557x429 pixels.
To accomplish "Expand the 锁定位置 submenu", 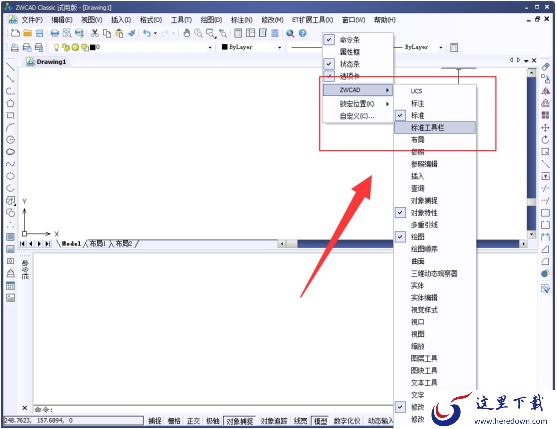I will tap(358, 104).
